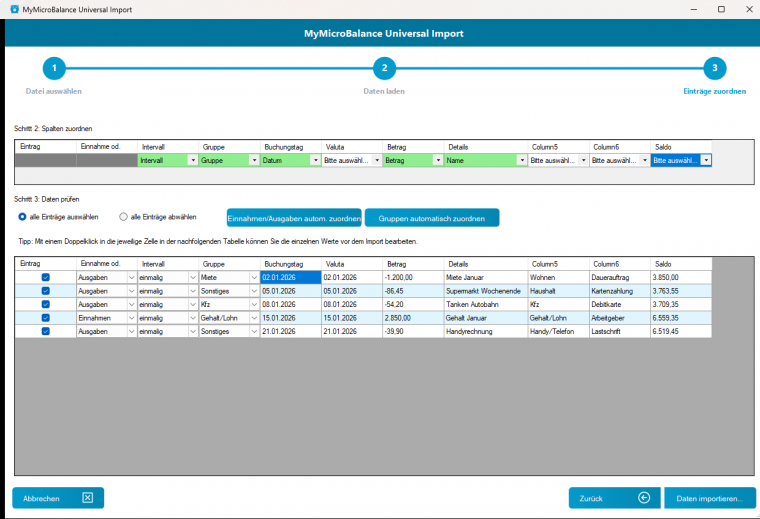The image size is (760, 519).
Task: Click the Column6 cell 'Lastschrift'
Action: coord(619,331)
